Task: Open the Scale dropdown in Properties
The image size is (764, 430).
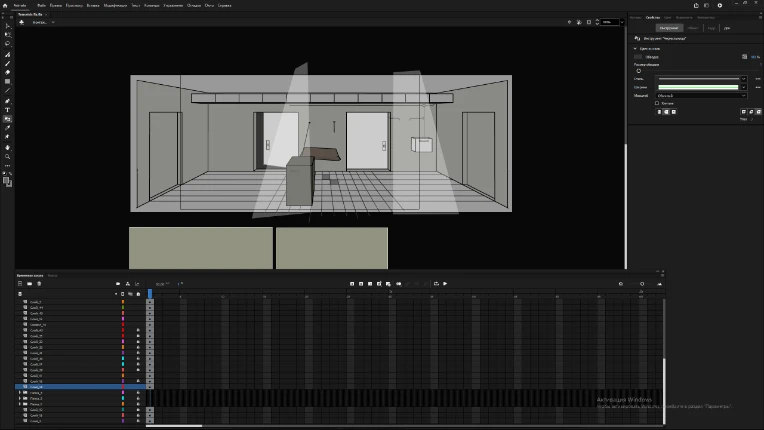Action: [701, 95]
